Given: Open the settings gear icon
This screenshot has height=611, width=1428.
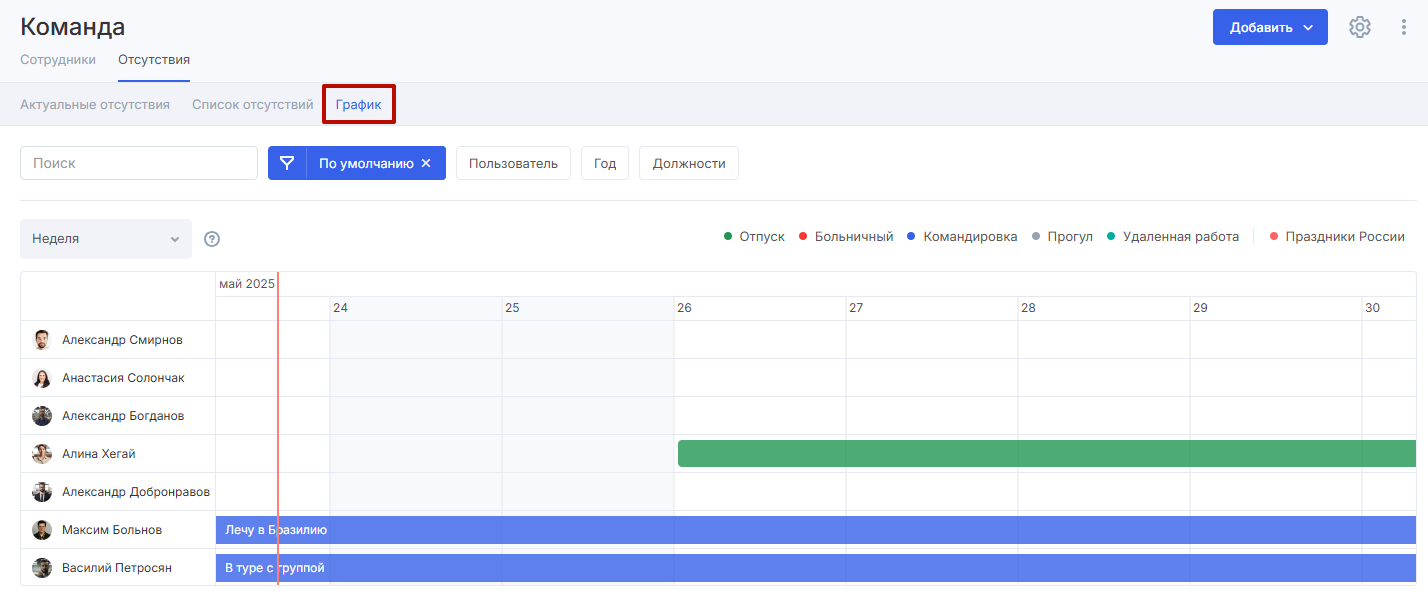Looking at the screenshot, I should point(1359,27).
